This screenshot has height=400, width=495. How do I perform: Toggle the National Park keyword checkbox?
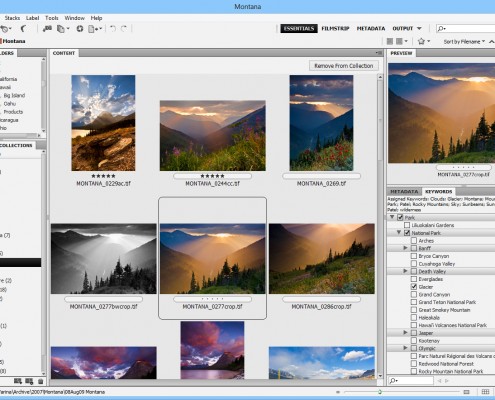407,233
